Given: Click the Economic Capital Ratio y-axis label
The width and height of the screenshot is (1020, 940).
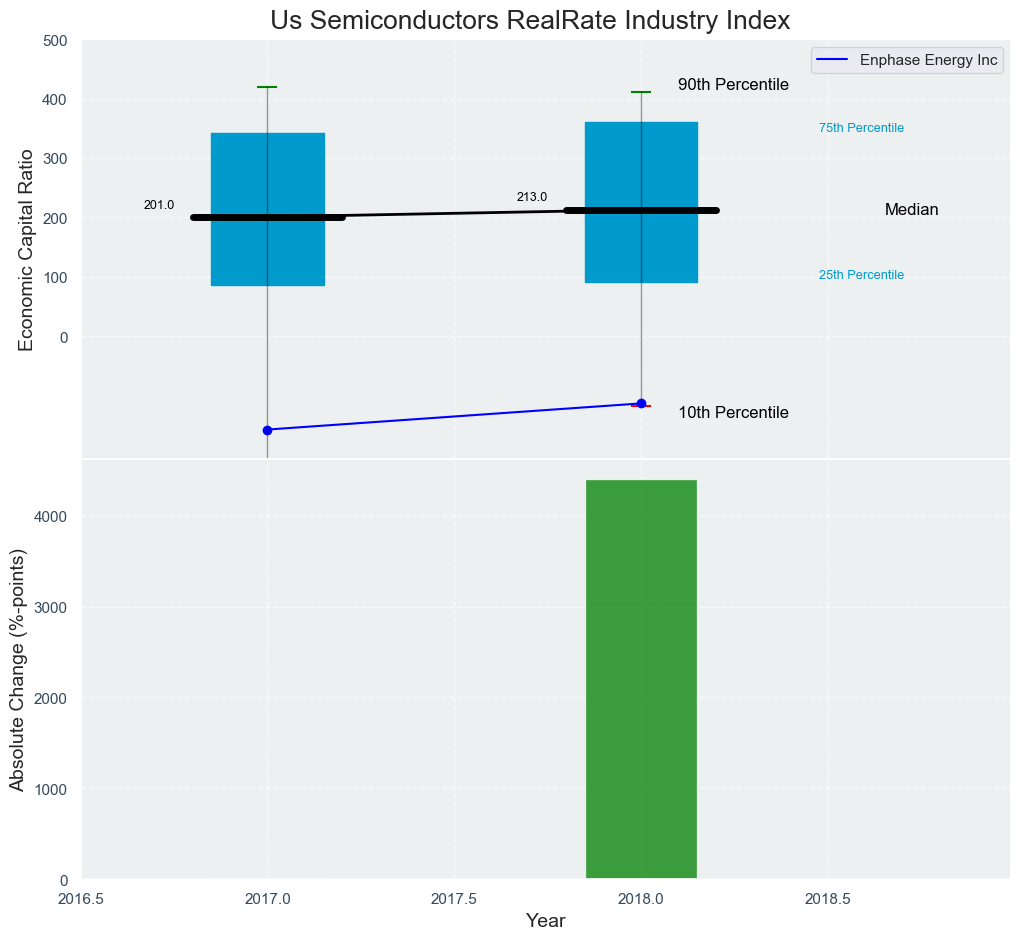Looking at the screenshot, I should click(x=27, y=249).
